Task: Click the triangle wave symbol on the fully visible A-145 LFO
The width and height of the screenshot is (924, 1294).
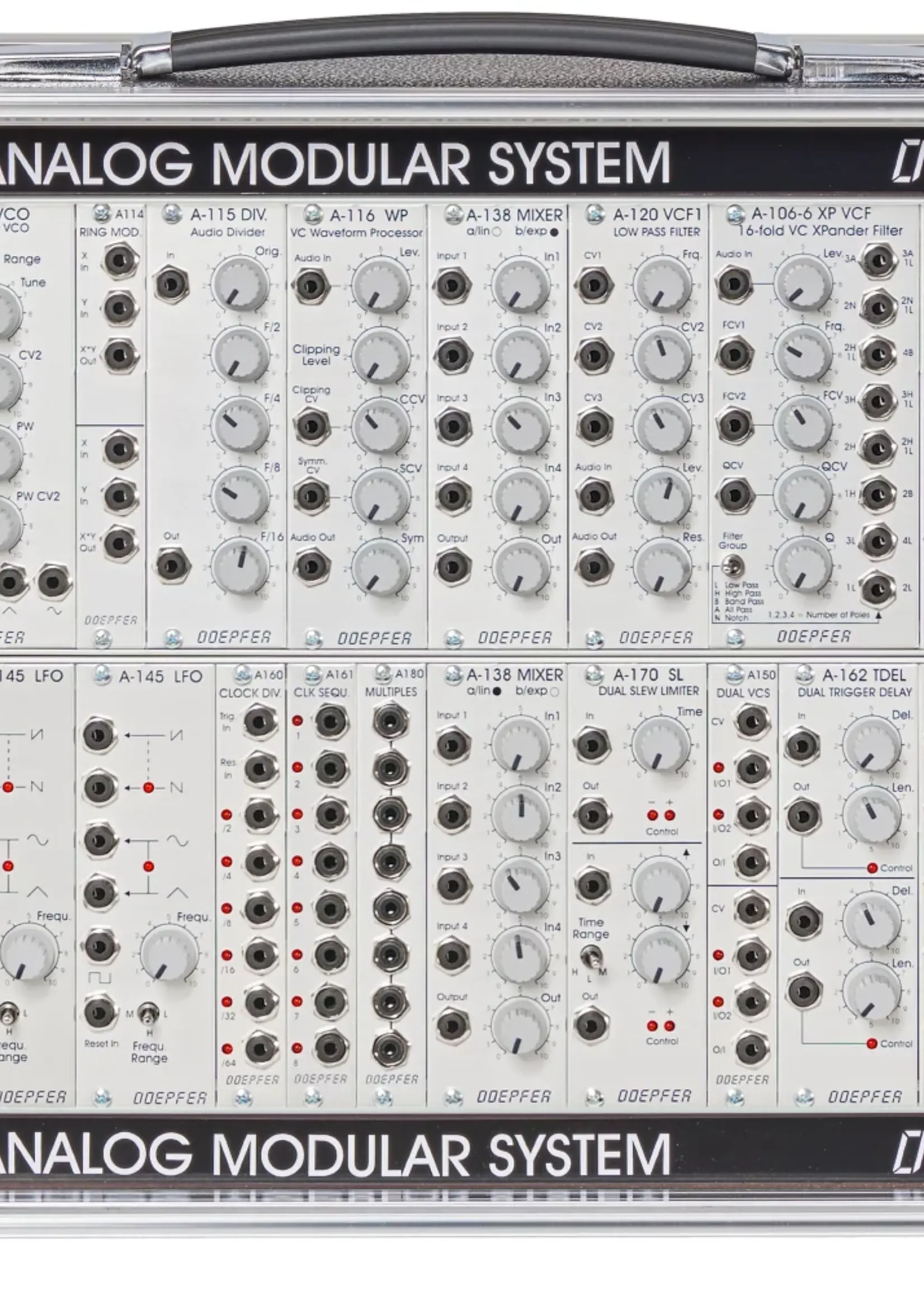Action: pyautogui.click(x=177, y=892)
